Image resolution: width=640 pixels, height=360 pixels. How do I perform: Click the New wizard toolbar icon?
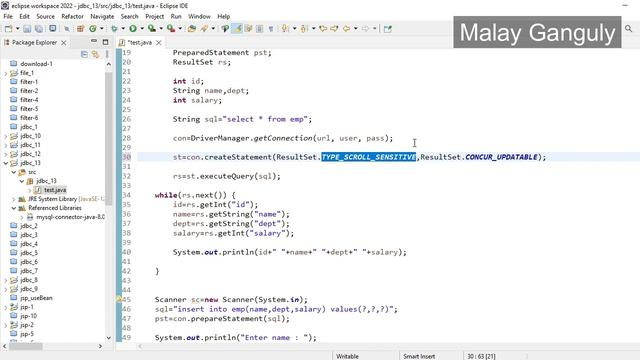tap(8, 29)
